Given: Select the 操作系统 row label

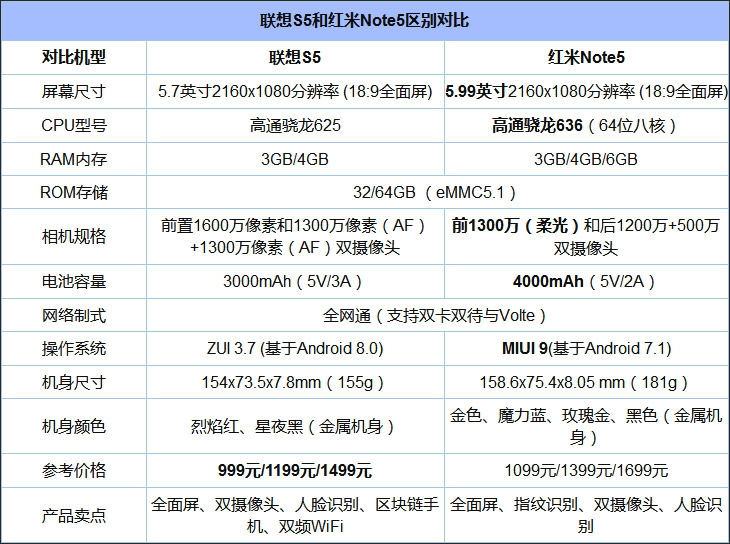Looking at the screenshot, I should click(x=74, y=348).
